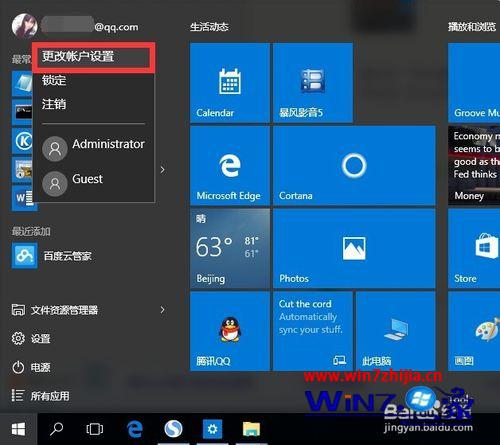
Task: Launch Edge from the taskbar
Action: 135,429
